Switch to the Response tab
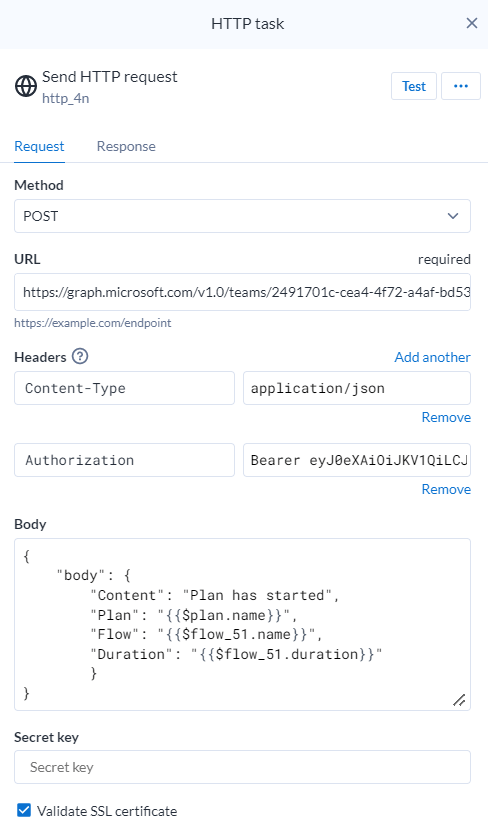The width and height of the screenshot is (488, 835). click(126, 146)
